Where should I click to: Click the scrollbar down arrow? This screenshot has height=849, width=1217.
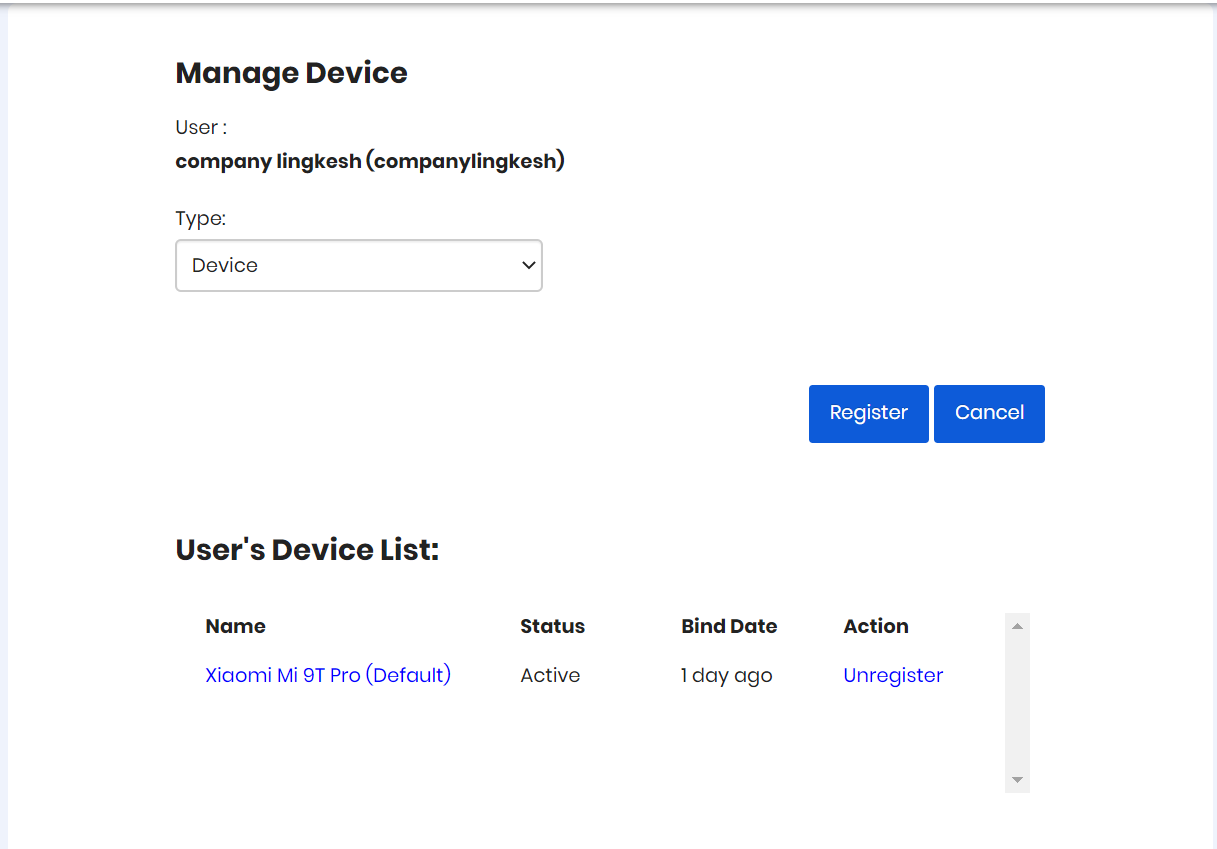pos(1016,779)
